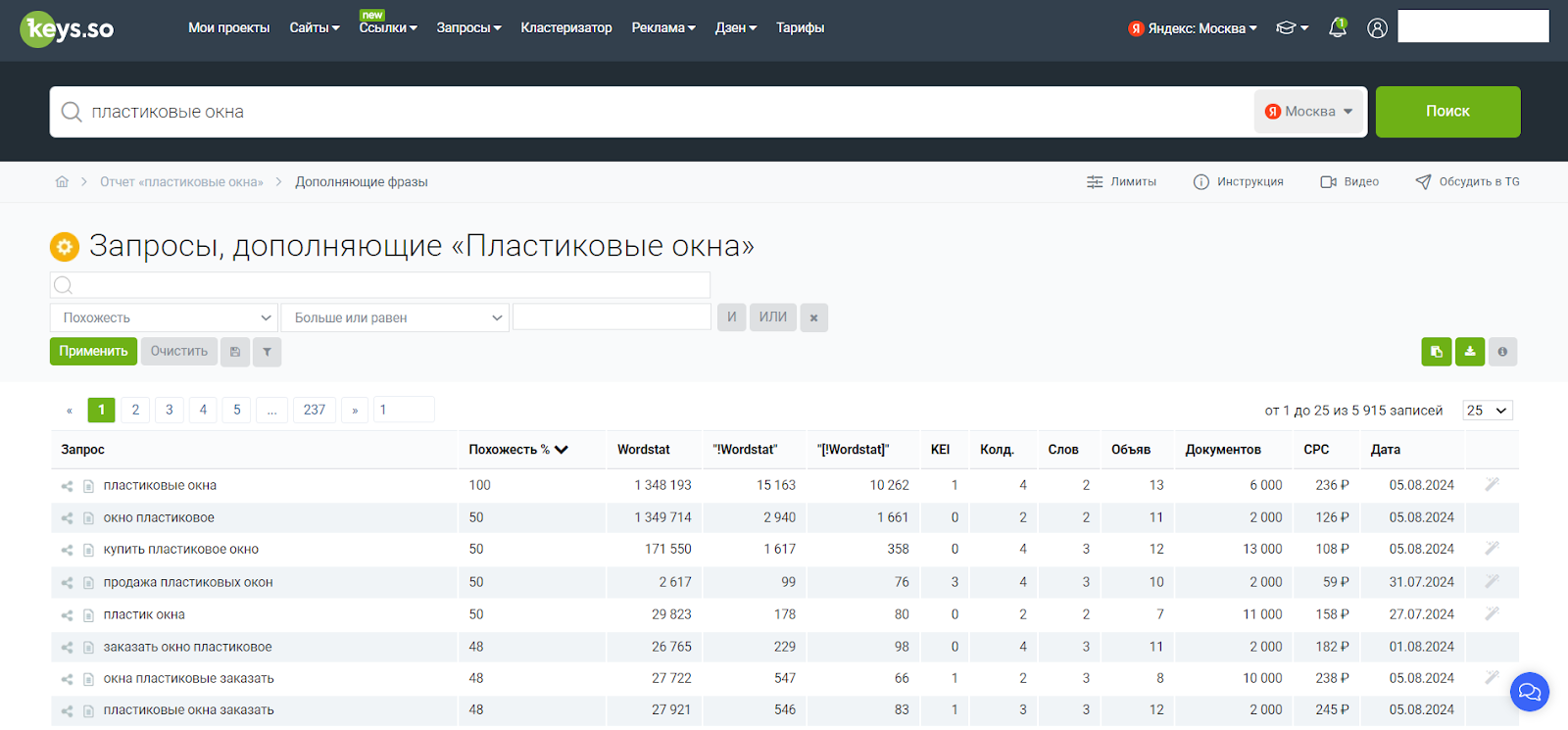Viewport: 1568px width, 730px height.
Task: Open the Похожесть filter field dropdown
Action: (164, 317)
